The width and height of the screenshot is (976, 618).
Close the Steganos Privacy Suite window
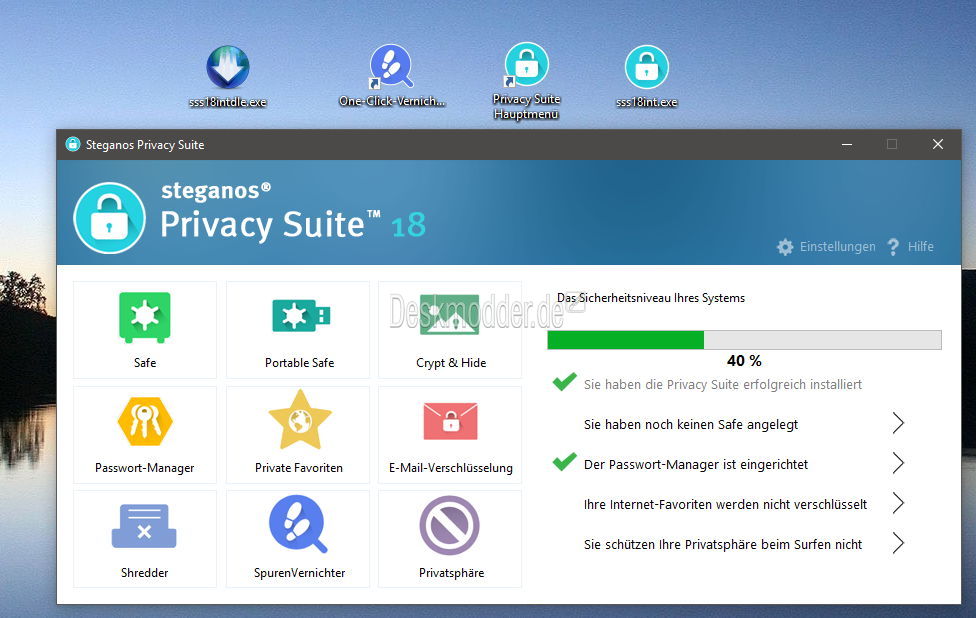tap(938, 144)
